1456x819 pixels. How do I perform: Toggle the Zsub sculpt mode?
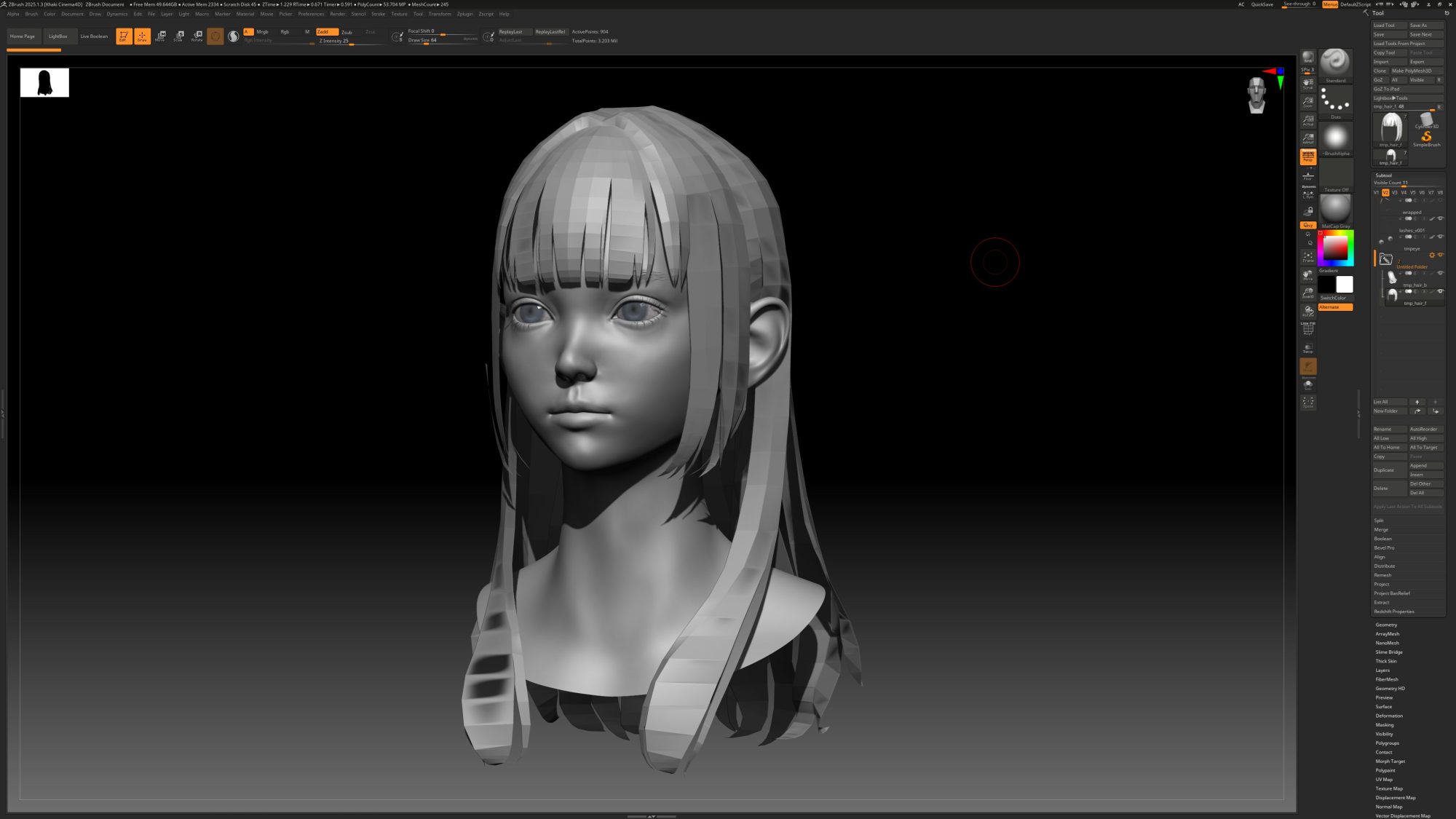[x=347, y=32]
